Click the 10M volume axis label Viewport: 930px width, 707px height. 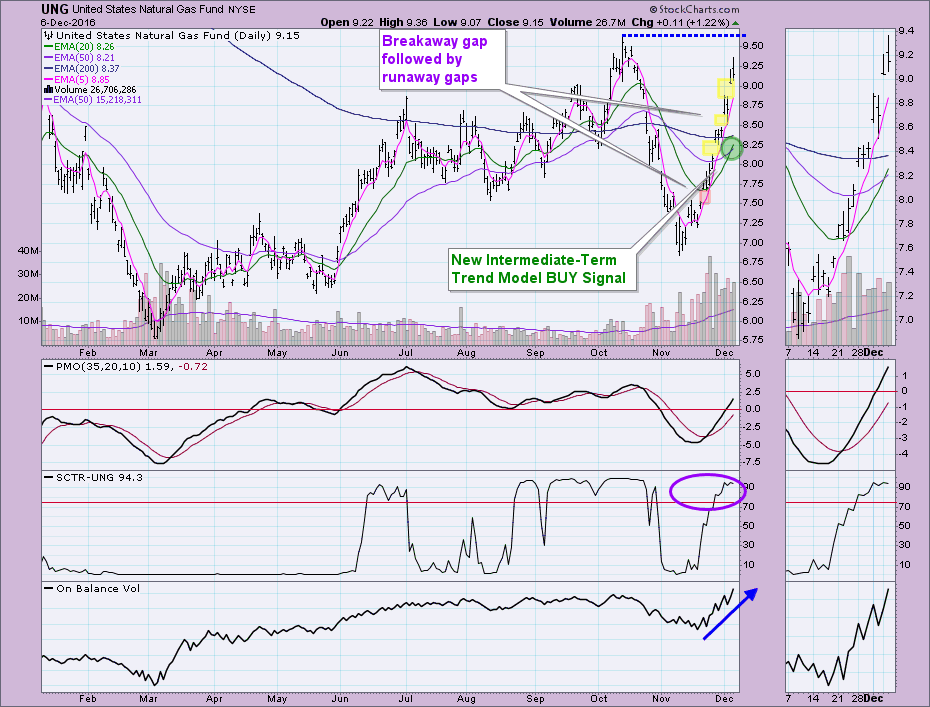pyautogui.click(x=28, y=321)
